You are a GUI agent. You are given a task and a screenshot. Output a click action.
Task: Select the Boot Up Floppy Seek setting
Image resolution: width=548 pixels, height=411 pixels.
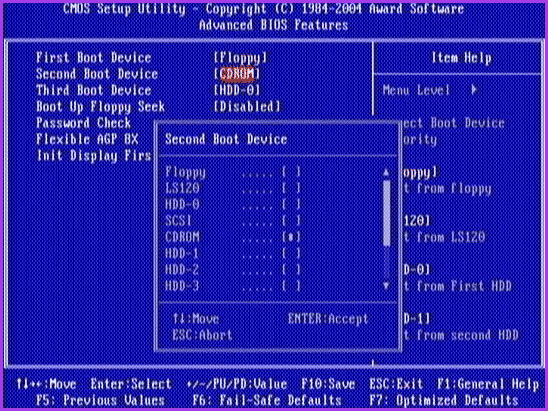[101, 107]
